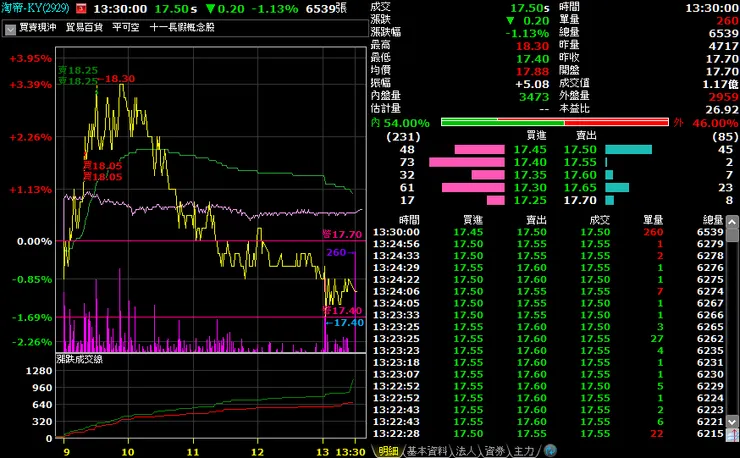Screen dimensions: 740x458
Task: Click the 本益比 value 26.92
Action: click(722, 110)
